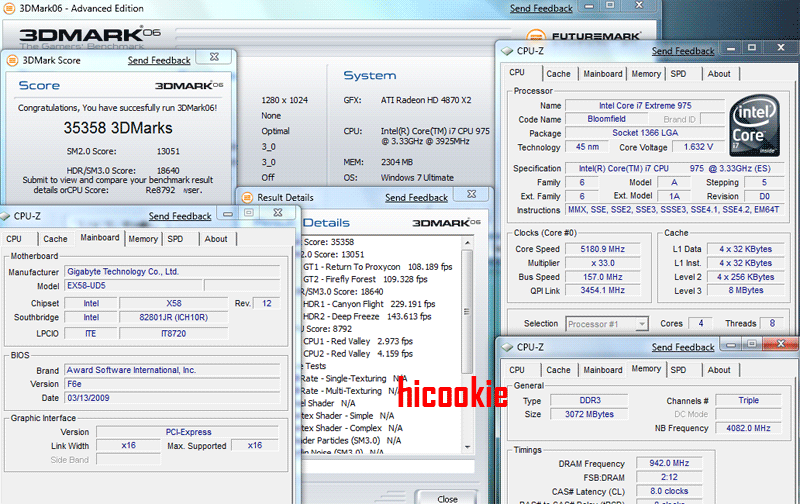The image size is (800, 504).
Task: Click the memory Size 3072 MBytes value
Action: coord(589,414)
